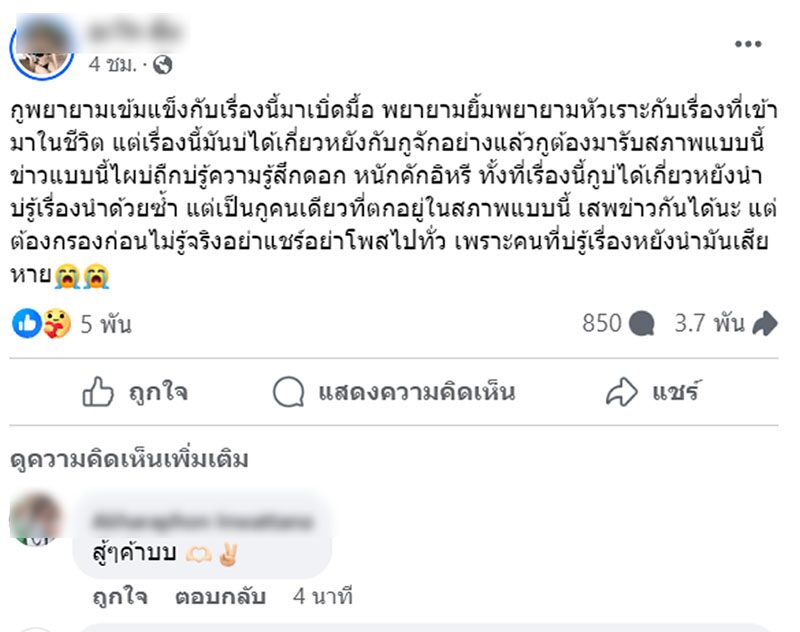The width and height of the screenshot is (800, 632).
Task: Click the share arrow icon beside แชร์
Action: click(x=622, y=393)
